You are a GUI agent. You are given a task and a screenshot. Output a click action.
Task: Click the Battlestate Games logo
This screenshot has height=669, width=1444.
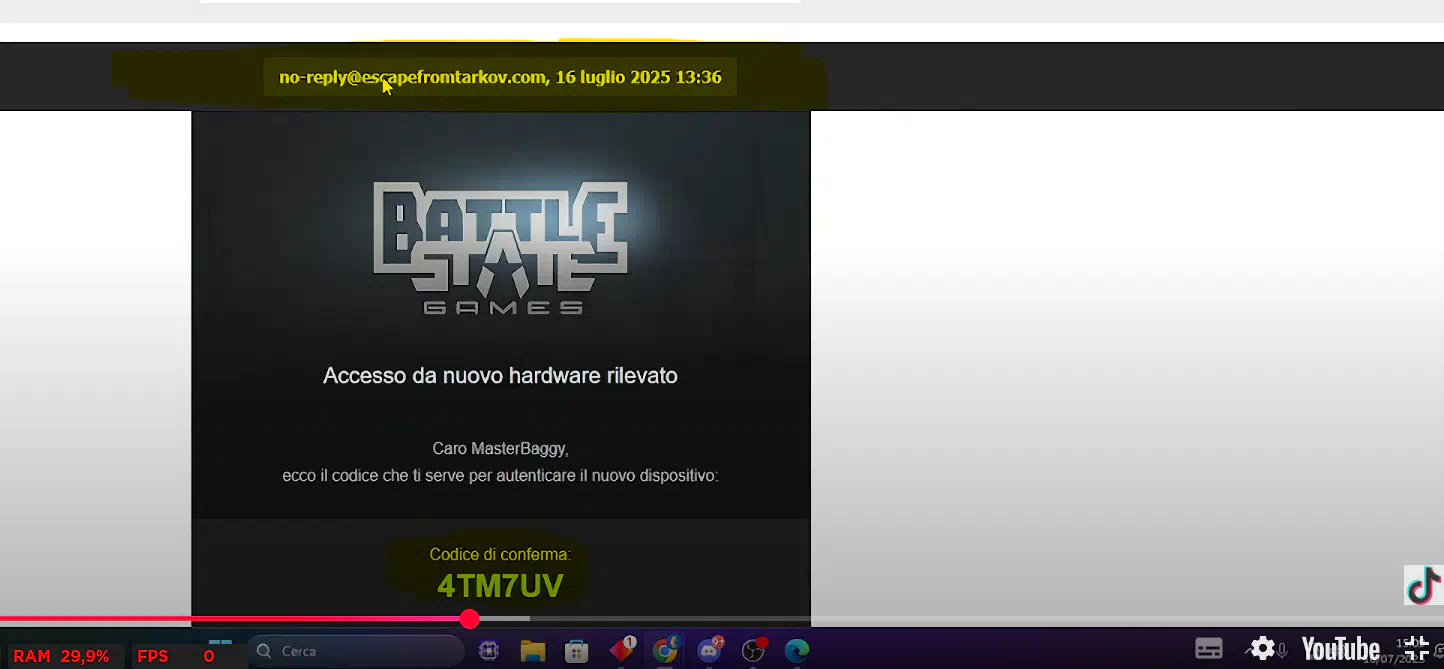[x=500, y=247]
